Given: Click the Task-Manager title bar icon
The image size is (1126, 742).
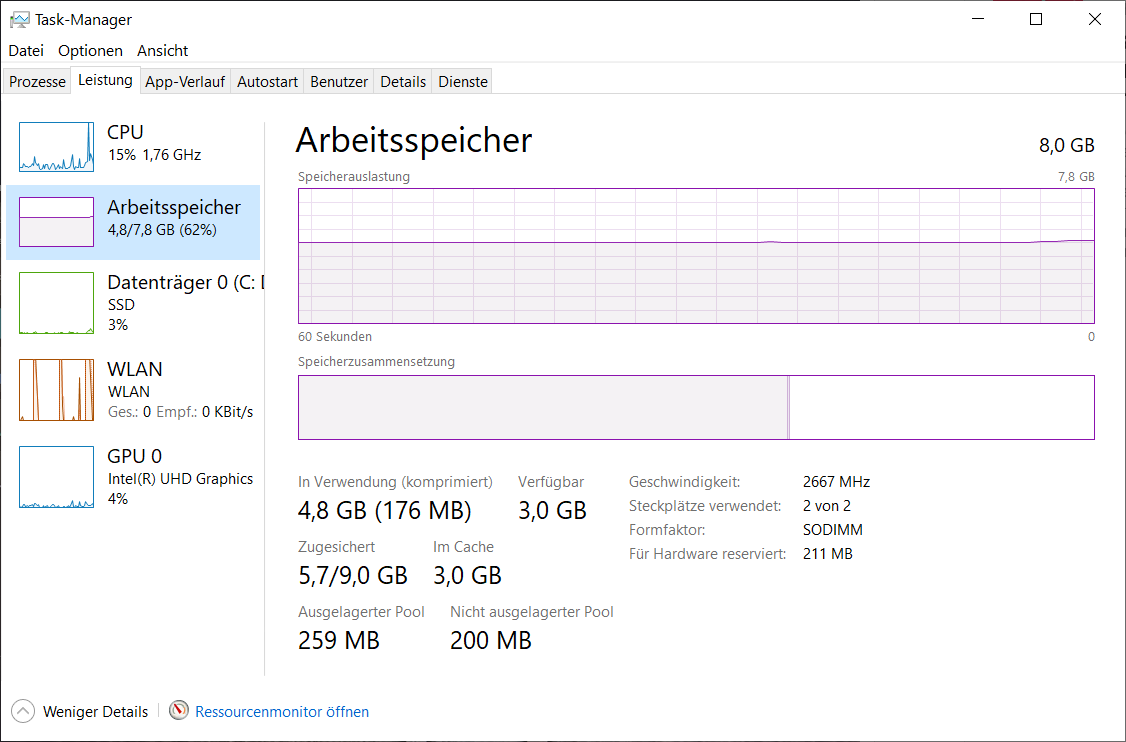Looking at the screenshot, I should pos(18,19).
